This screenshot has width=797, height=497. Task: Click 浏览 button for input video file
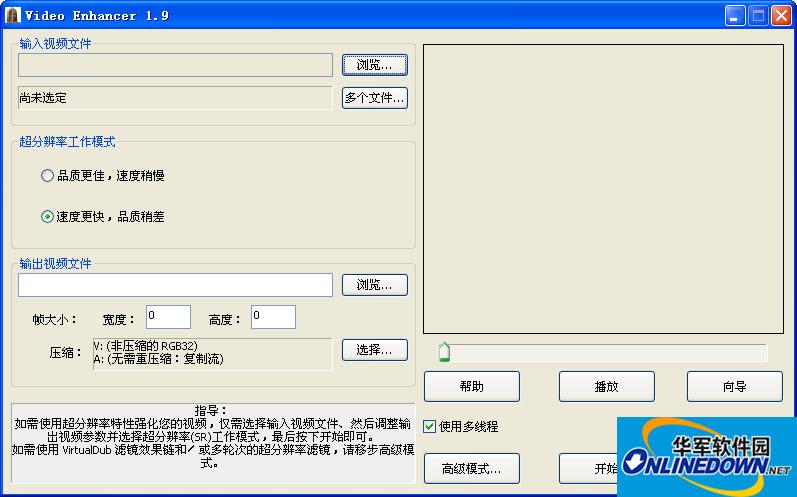[x=375, y=65]
